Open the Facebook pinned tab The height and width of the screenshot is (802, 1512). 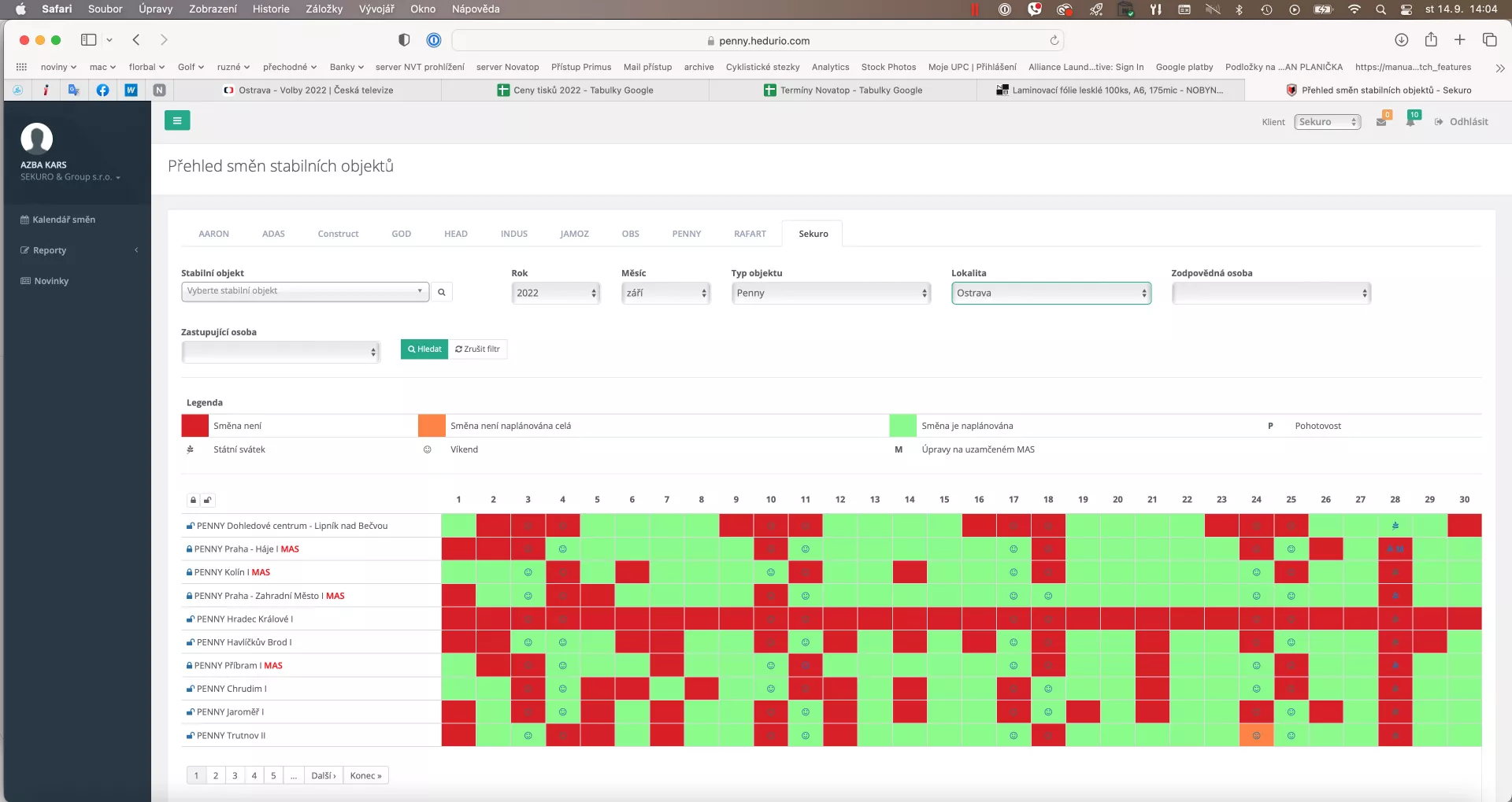[103, 91]
